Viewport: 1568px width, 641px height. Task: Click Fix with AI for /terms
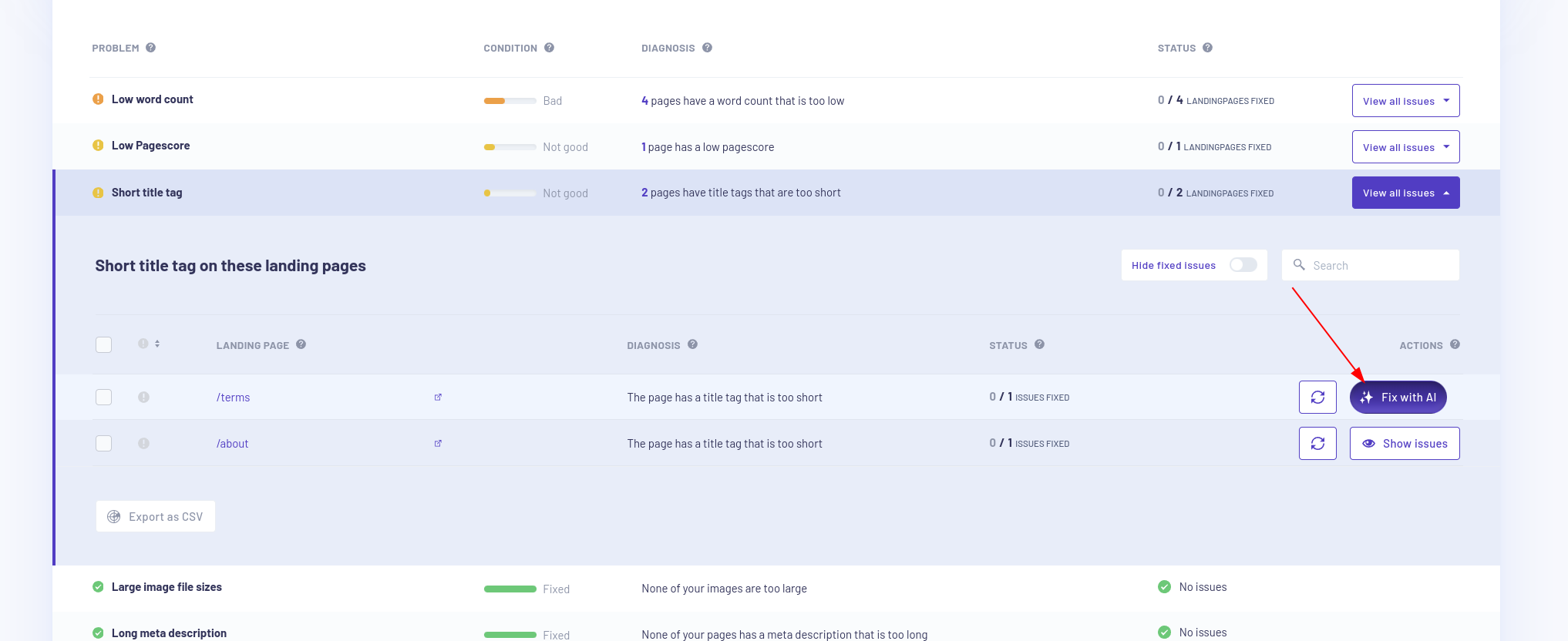1398,398
